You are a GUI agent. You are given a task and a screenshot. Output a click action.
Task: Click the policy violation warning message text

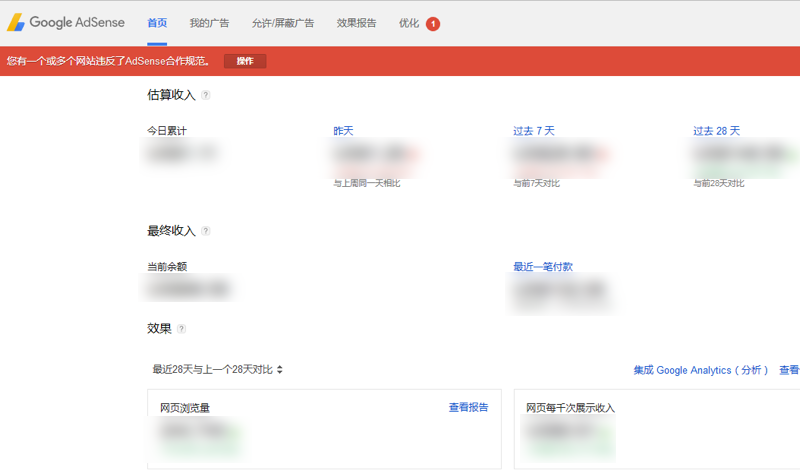108,61
